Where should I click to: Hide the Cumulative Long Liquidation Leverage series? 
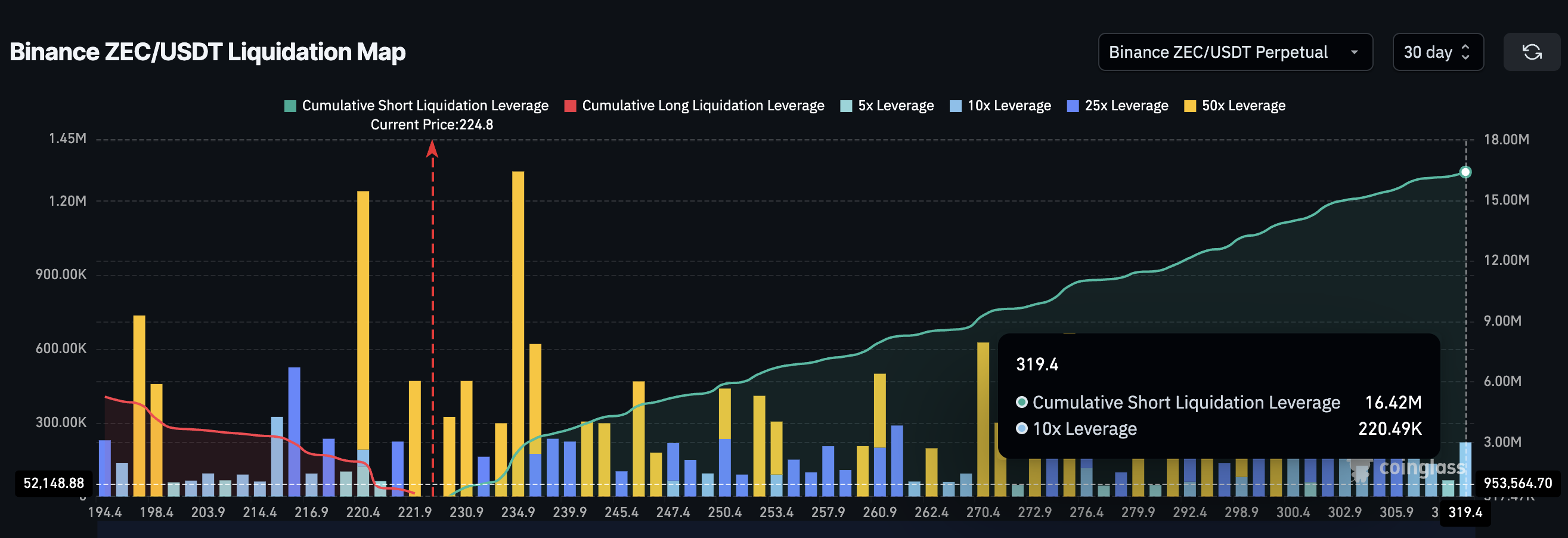(x=703, y=105)
